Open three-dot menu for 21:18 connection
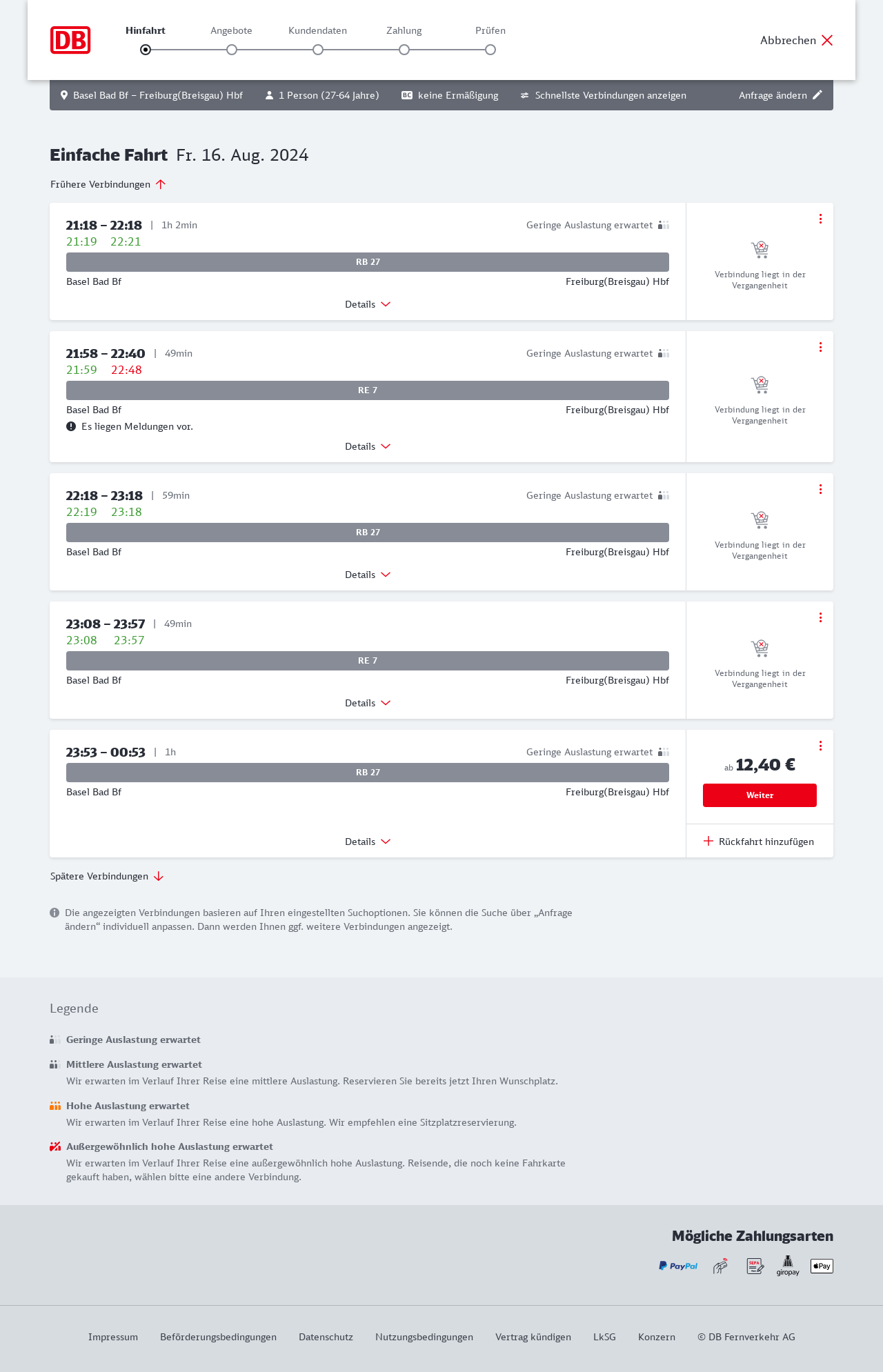Screen dimensions: 883x1372 [820, 219]
